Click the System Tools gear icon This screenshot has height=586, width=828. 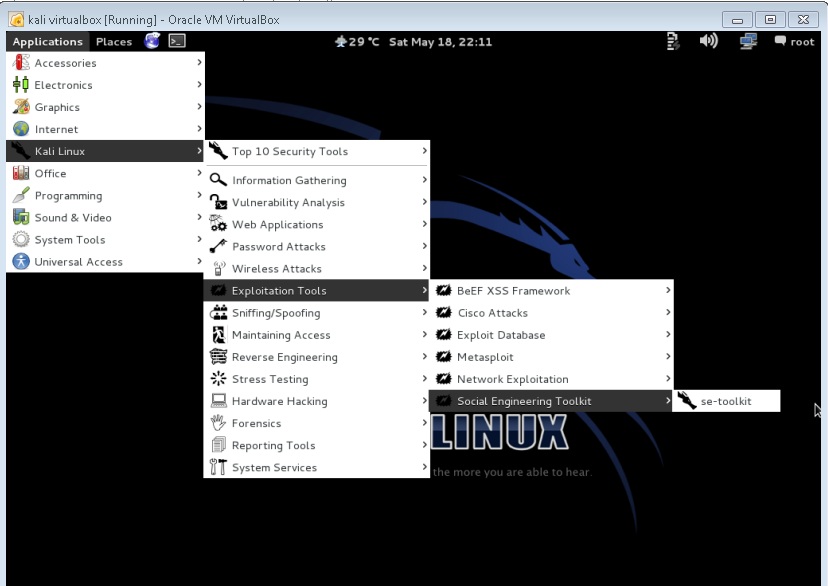tap(21, 240)
